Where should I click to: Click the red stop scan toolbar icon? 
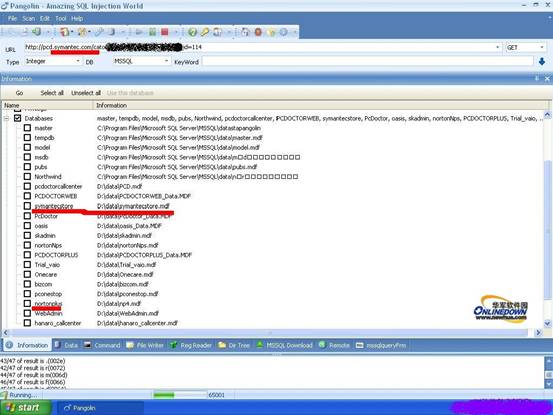point(165,32)
